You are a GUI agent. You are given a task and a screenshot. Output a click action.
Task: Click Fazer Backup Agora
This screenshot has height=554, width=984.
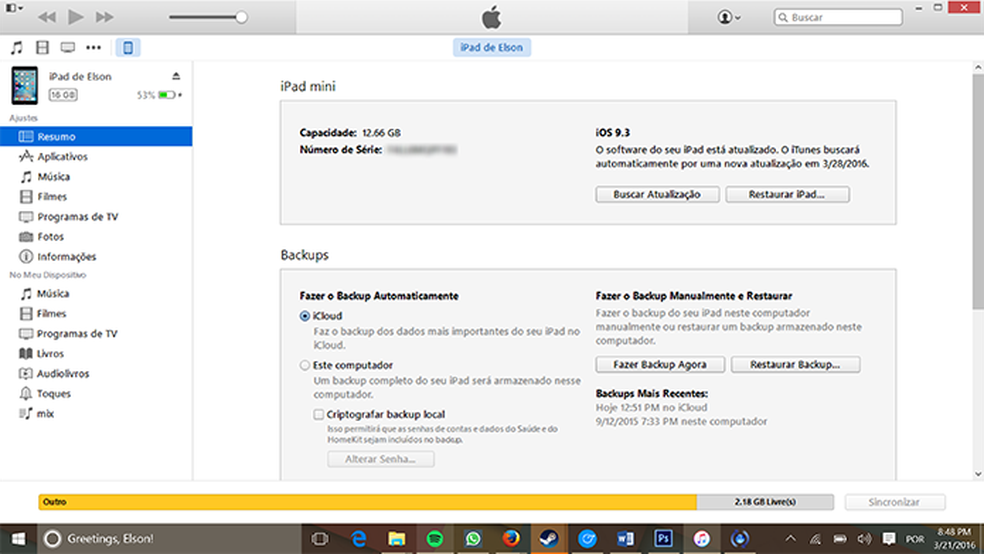660,365
